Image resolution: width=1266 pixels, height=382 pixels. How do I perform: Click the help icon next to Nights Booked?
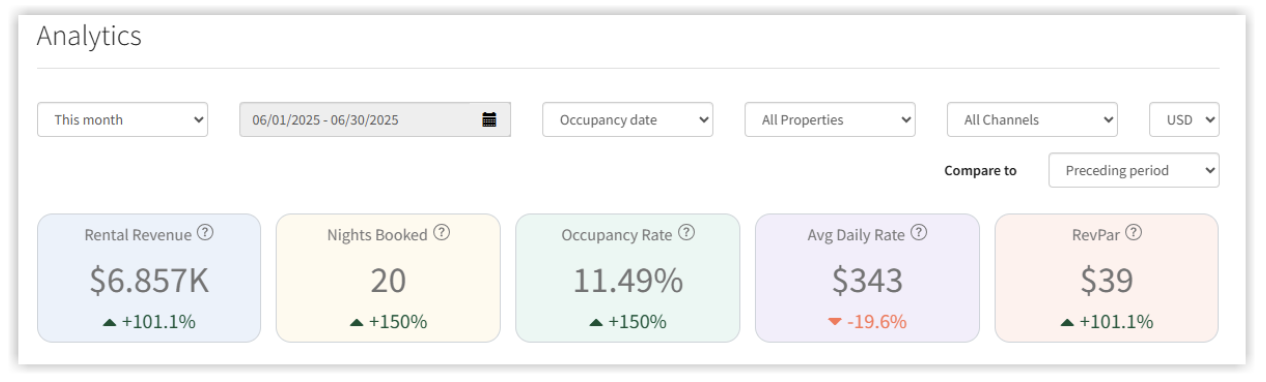pyautogui.click(x=441, y=233)
